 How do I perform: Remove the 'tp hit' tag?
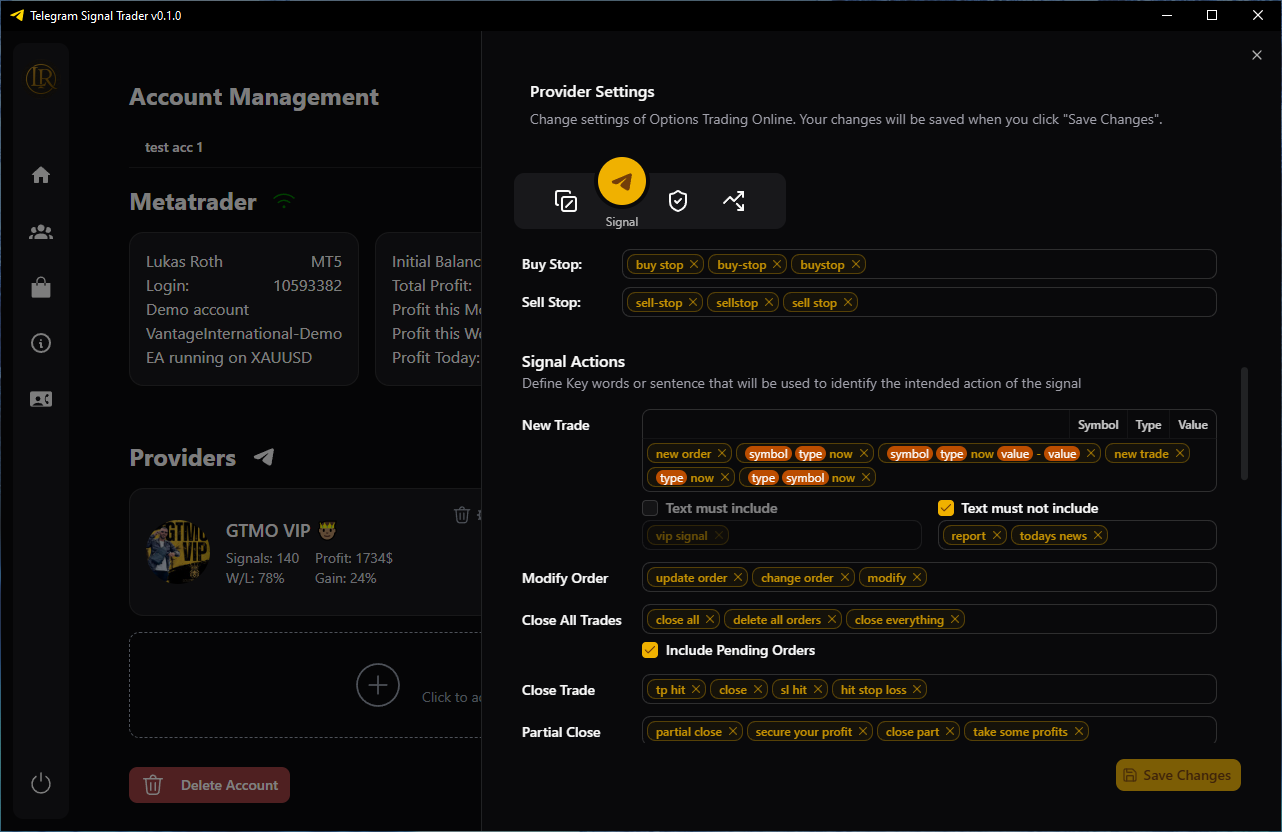pos(696,690)
